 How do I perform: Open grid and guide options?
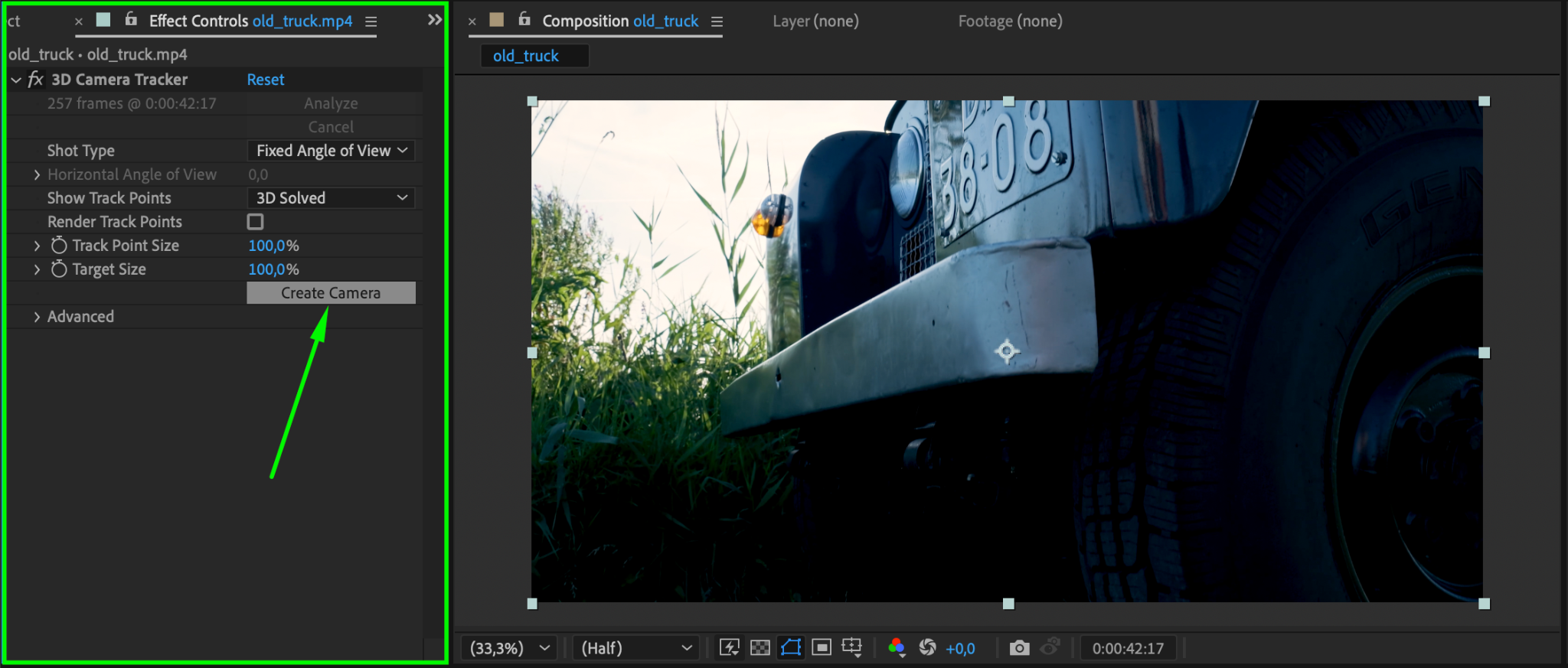(x=852, y=648)
